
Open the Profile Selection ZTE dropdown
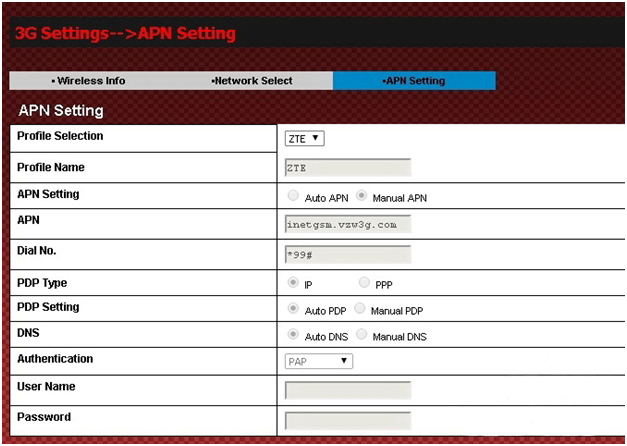[x=304, y=139]
